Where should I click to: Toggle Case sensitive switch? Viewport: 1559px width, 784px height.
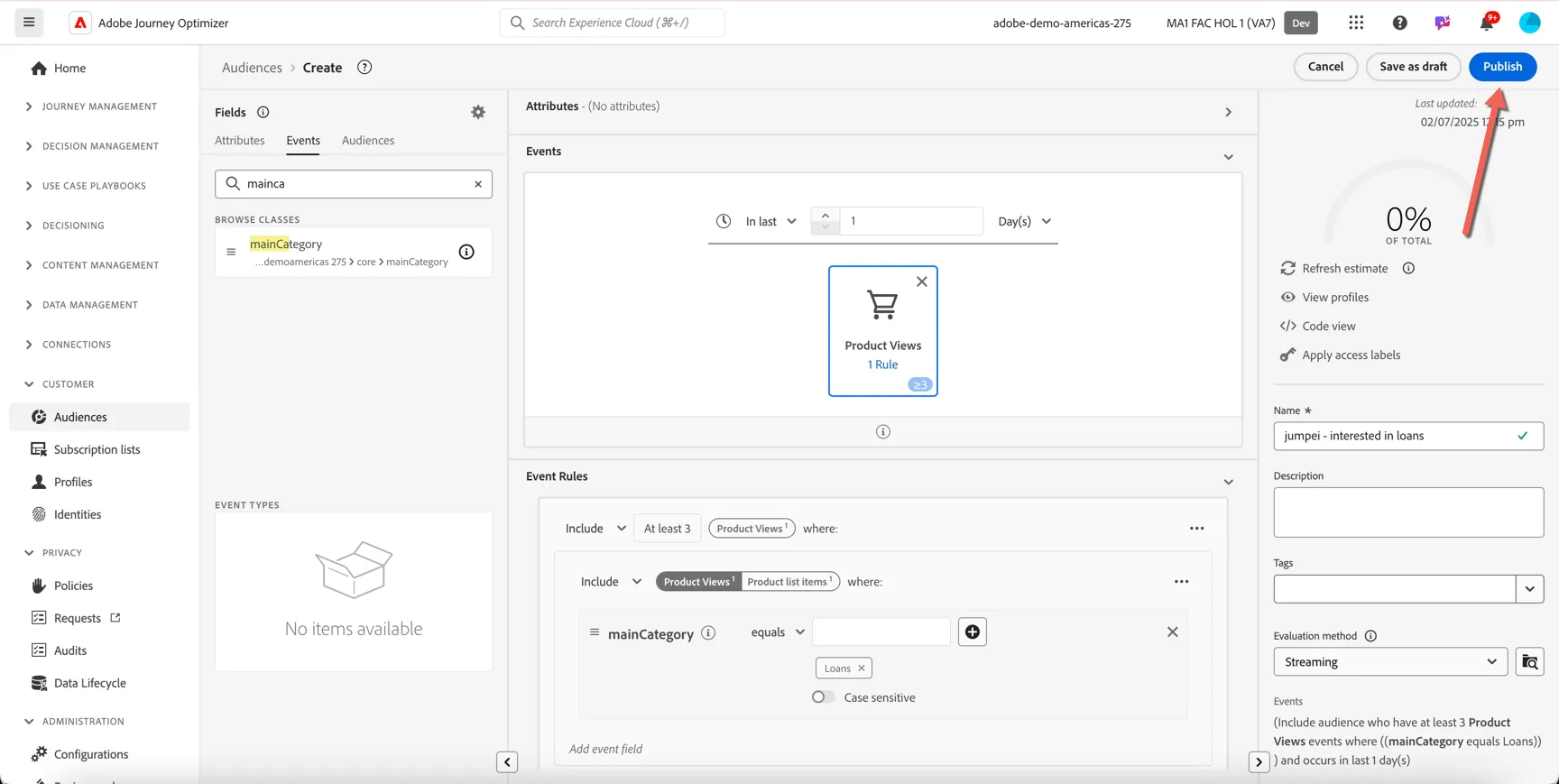coord(823,696)
